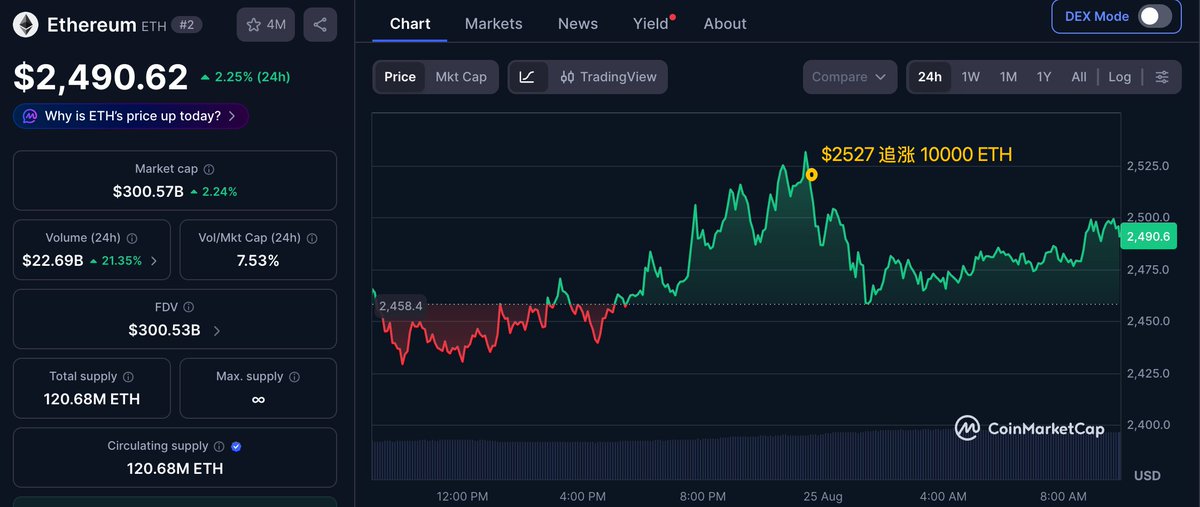
Task: Click the yellow $2527 chart marker
Action: [811, 175]
